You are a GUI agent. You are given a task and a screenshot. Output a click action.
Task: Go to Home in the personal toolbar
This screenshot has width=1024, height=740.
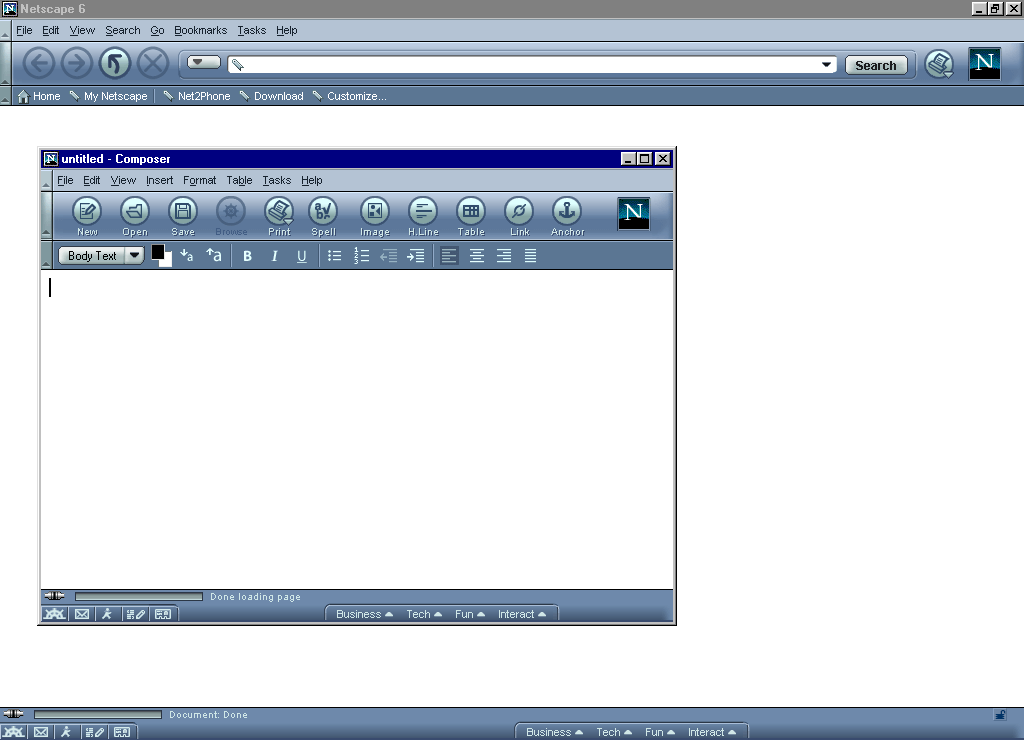[x=39, y=96]
